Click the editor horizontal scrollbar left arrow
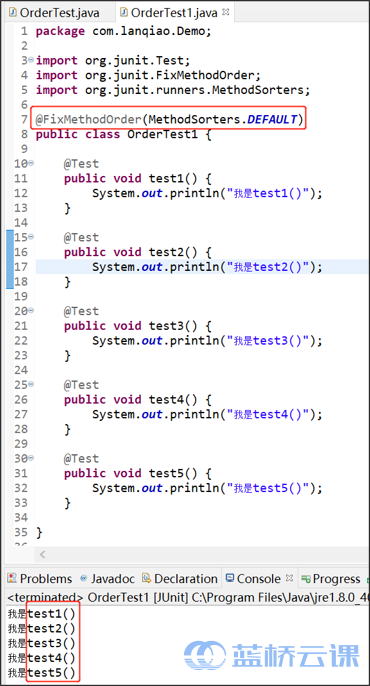370x686 pixels. tap(42, 554)
